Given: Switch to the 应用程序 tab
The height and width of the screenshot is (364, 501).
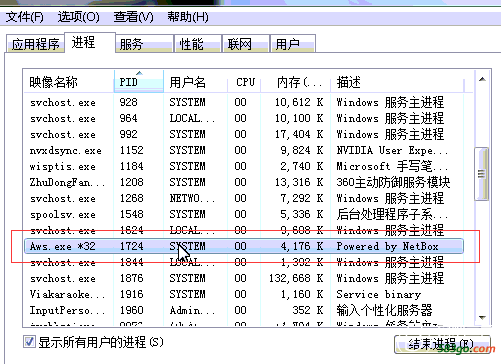Looking at the screenshot, I should (x=35, y=44).
